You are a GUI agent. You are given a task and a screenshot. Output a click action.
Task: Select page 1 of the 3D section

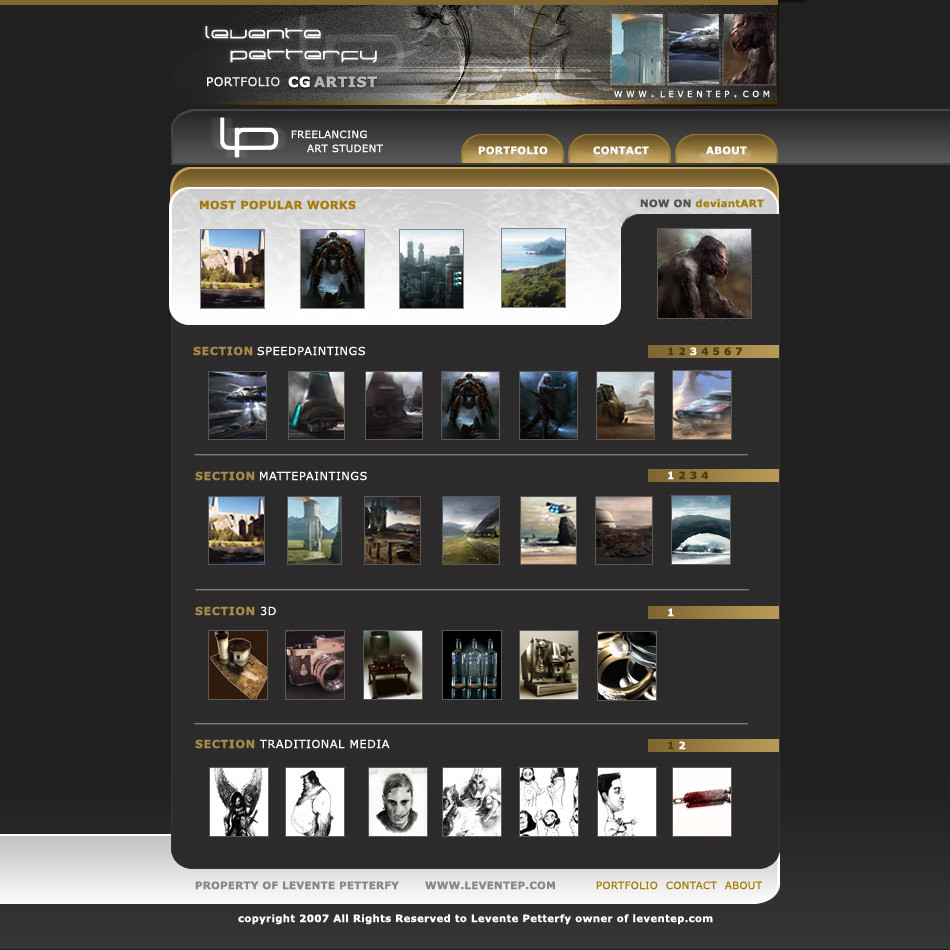click(x=670, y=613)
